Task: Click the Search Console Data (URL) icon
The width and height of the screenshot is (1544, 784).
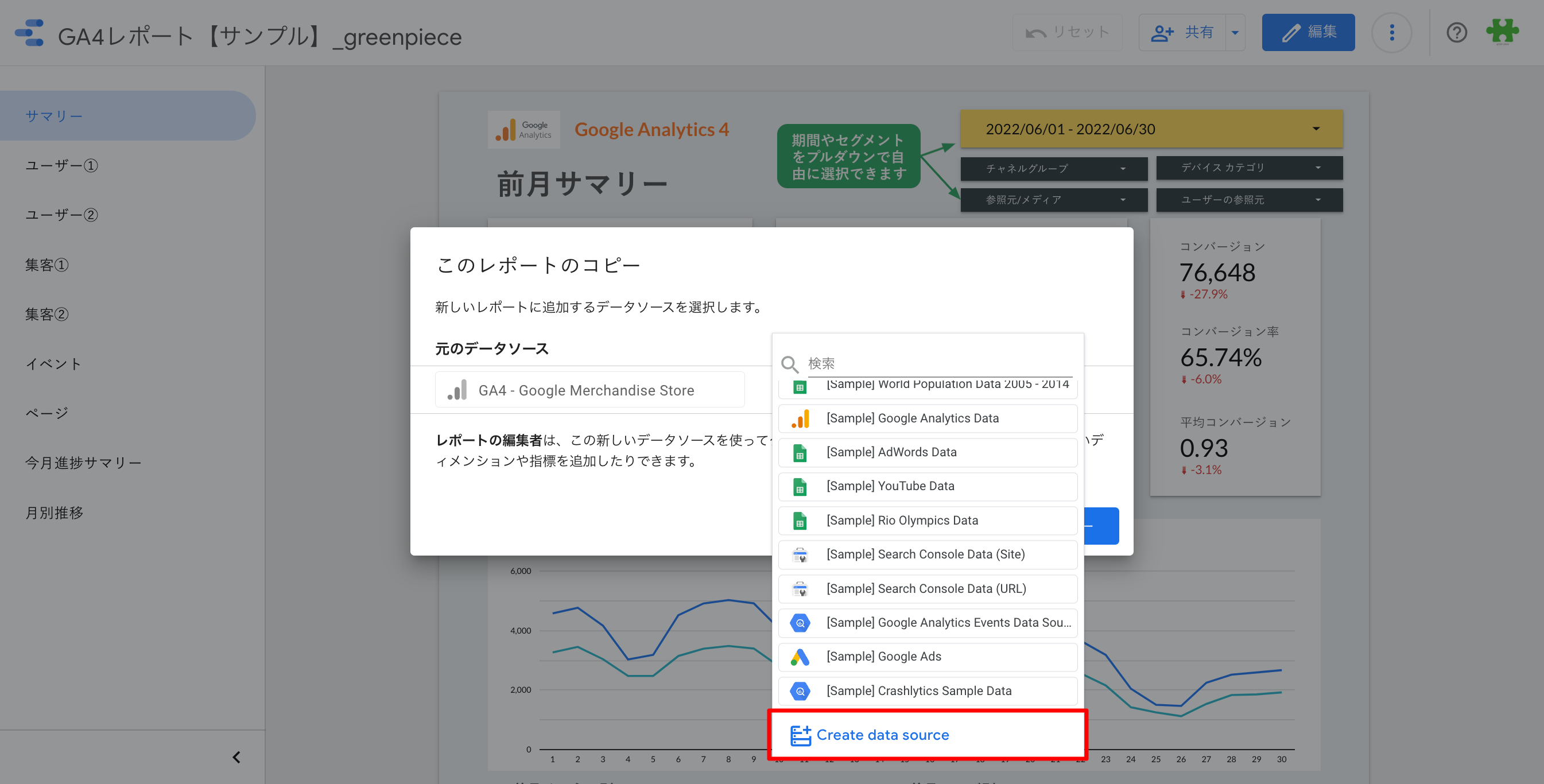Action: tap(800, 589)
